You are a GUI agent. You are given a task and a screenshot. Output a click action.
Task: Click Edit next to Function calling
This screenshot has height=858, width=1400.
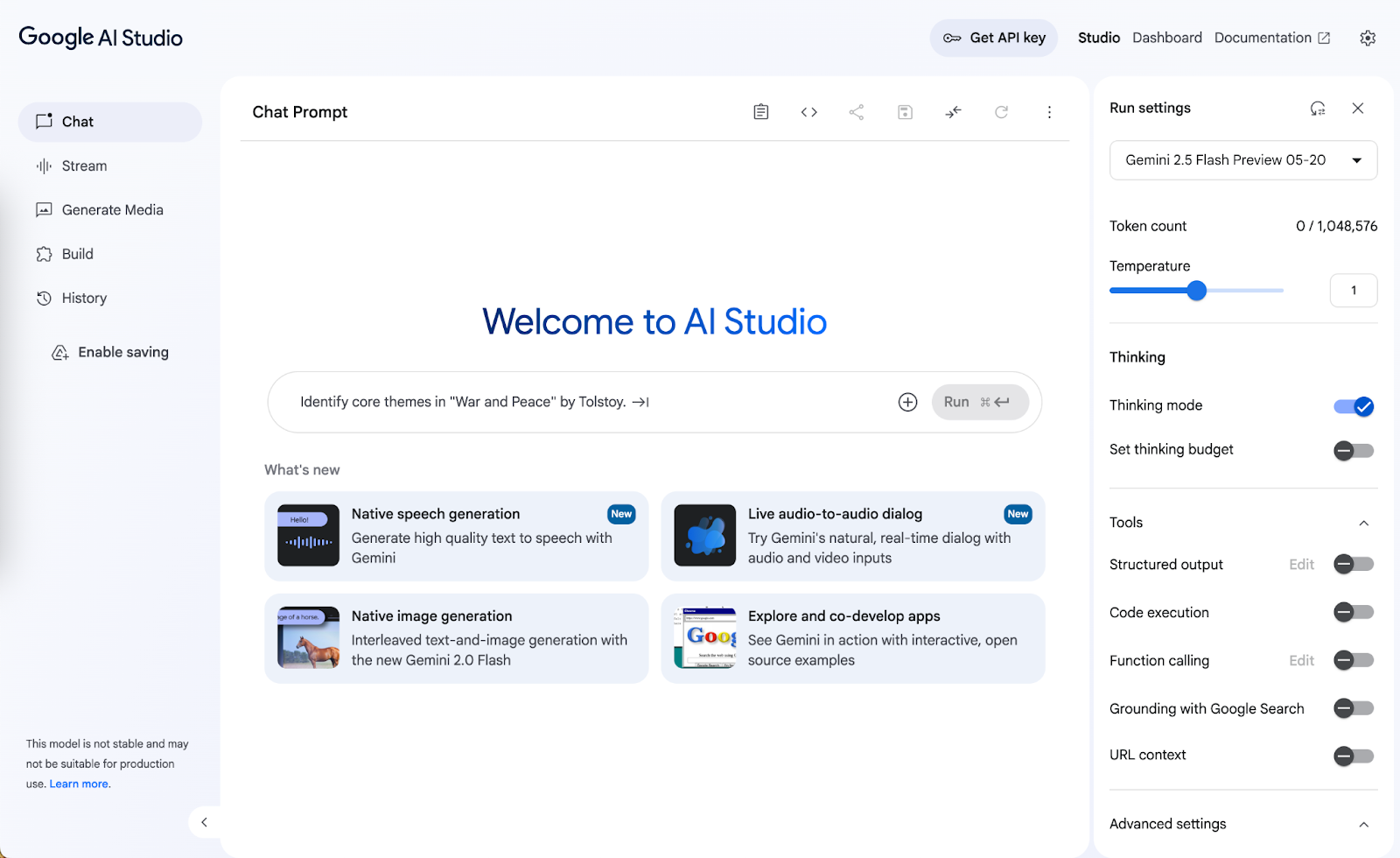click(1301, 661)
